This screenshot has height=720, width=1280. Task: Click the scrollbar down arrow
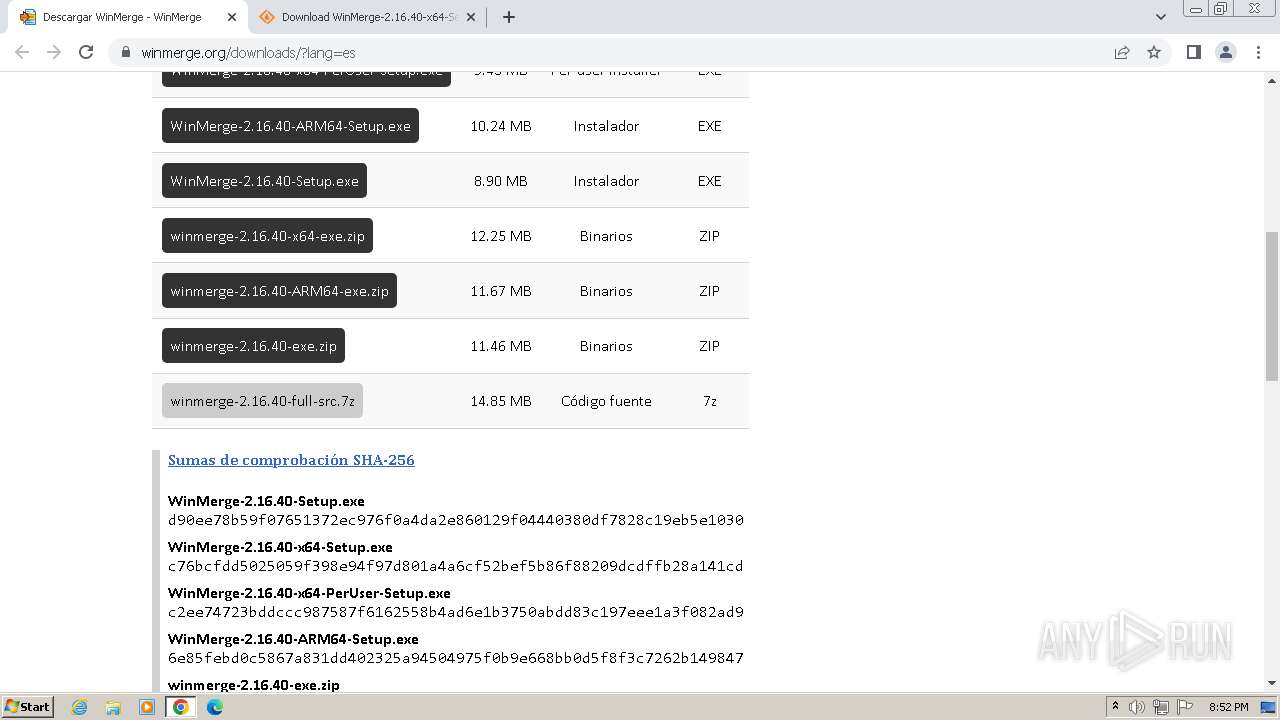1271,683
